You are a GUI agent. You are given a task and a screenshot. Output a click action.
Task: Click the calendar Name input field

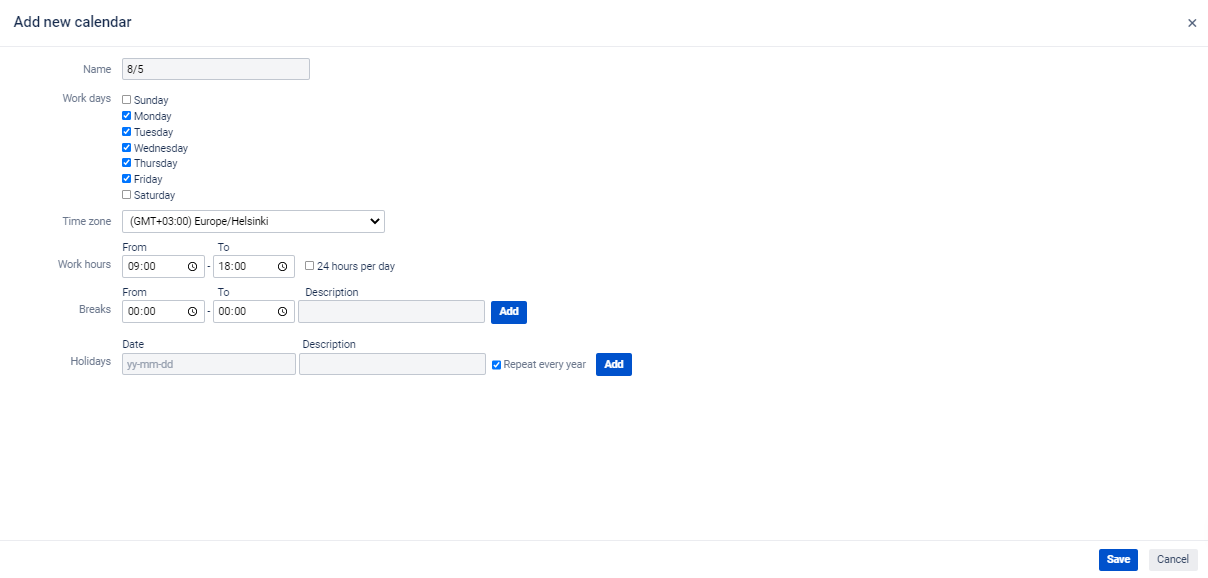coord(215,69)
